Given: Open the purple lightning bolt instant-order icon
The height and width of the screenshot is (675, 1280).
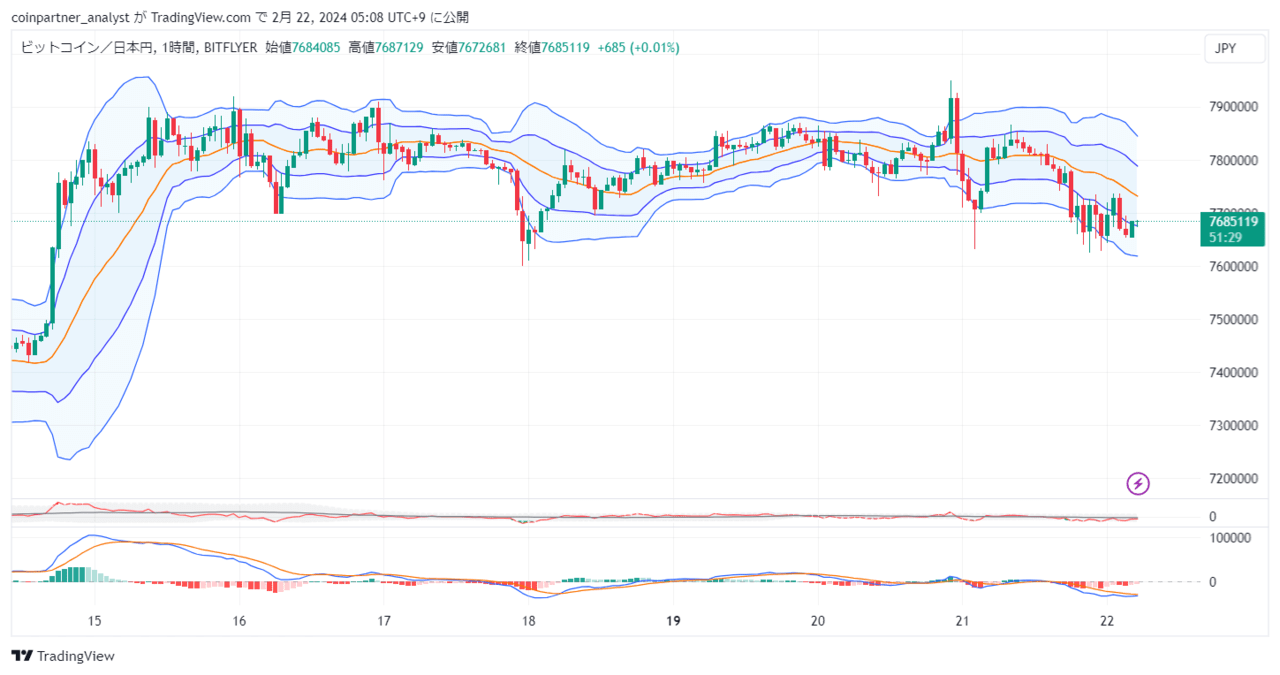Looking at the screenshot, I should (1138, 484).
